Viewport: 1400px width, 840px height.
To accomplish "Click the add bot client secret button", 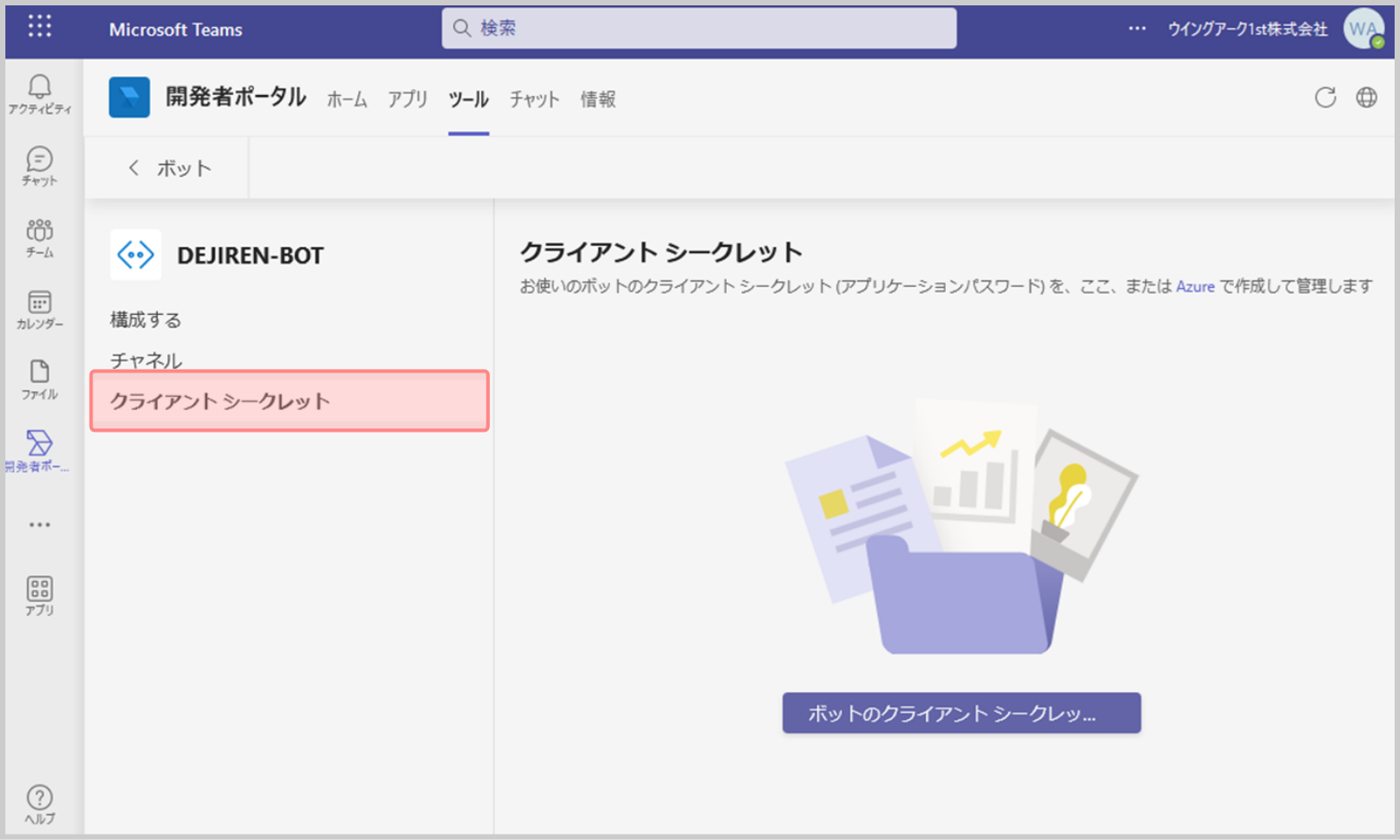I will 961,713.
